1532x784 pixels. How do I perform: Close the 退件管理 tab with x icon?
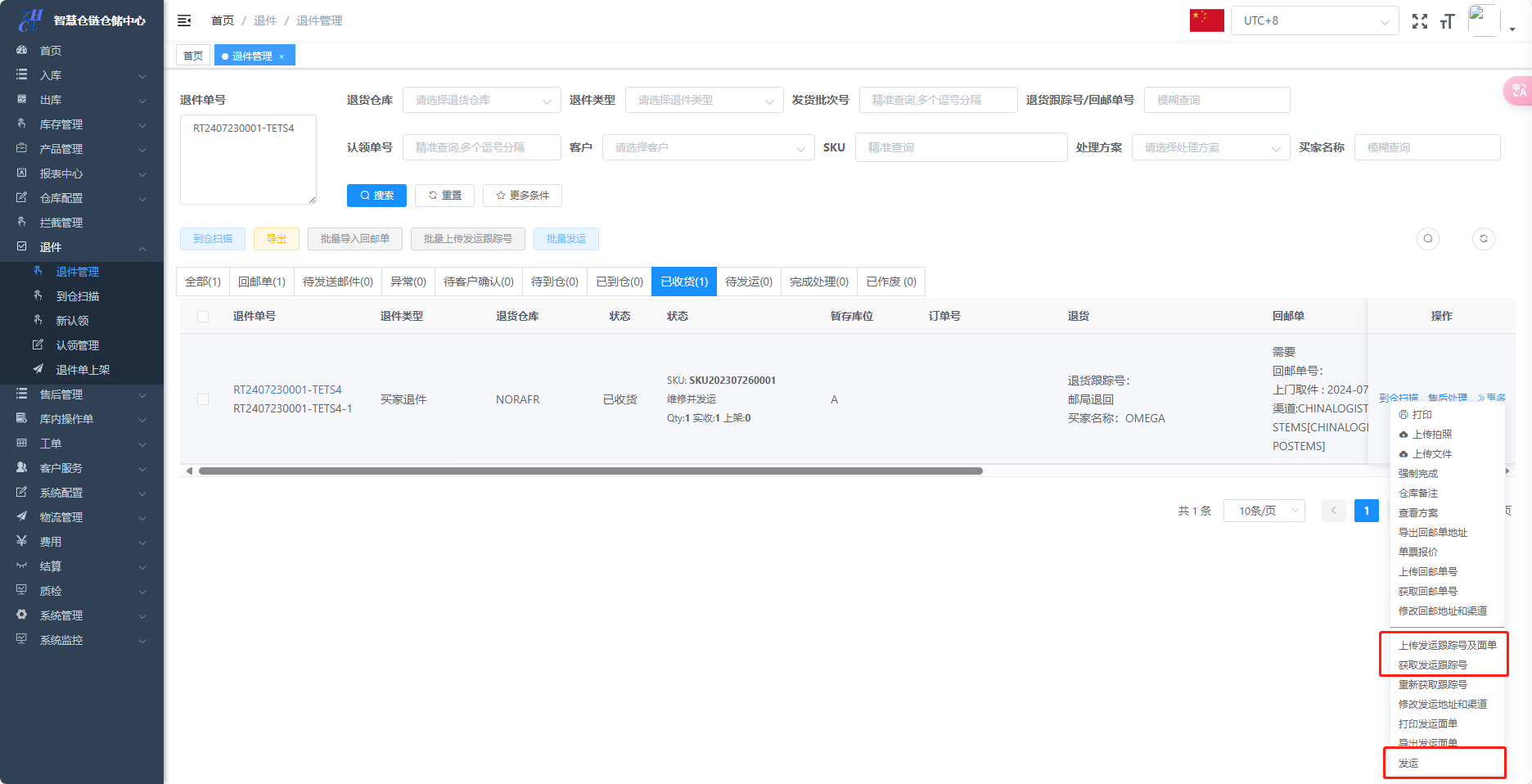[282, 56]
